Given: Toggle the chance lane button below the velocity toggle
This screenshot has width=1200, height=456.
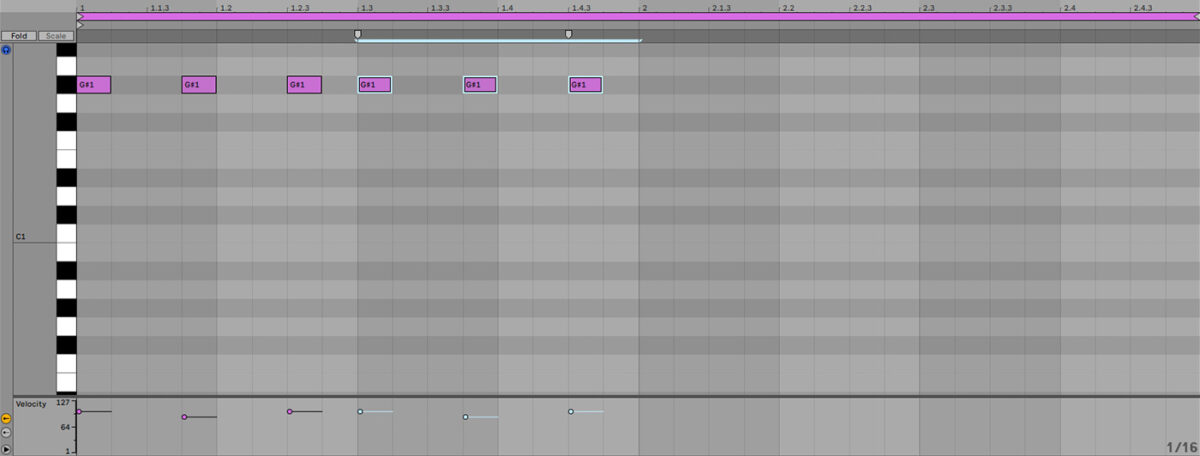Looking at the screenshot, I should point(6,433).
